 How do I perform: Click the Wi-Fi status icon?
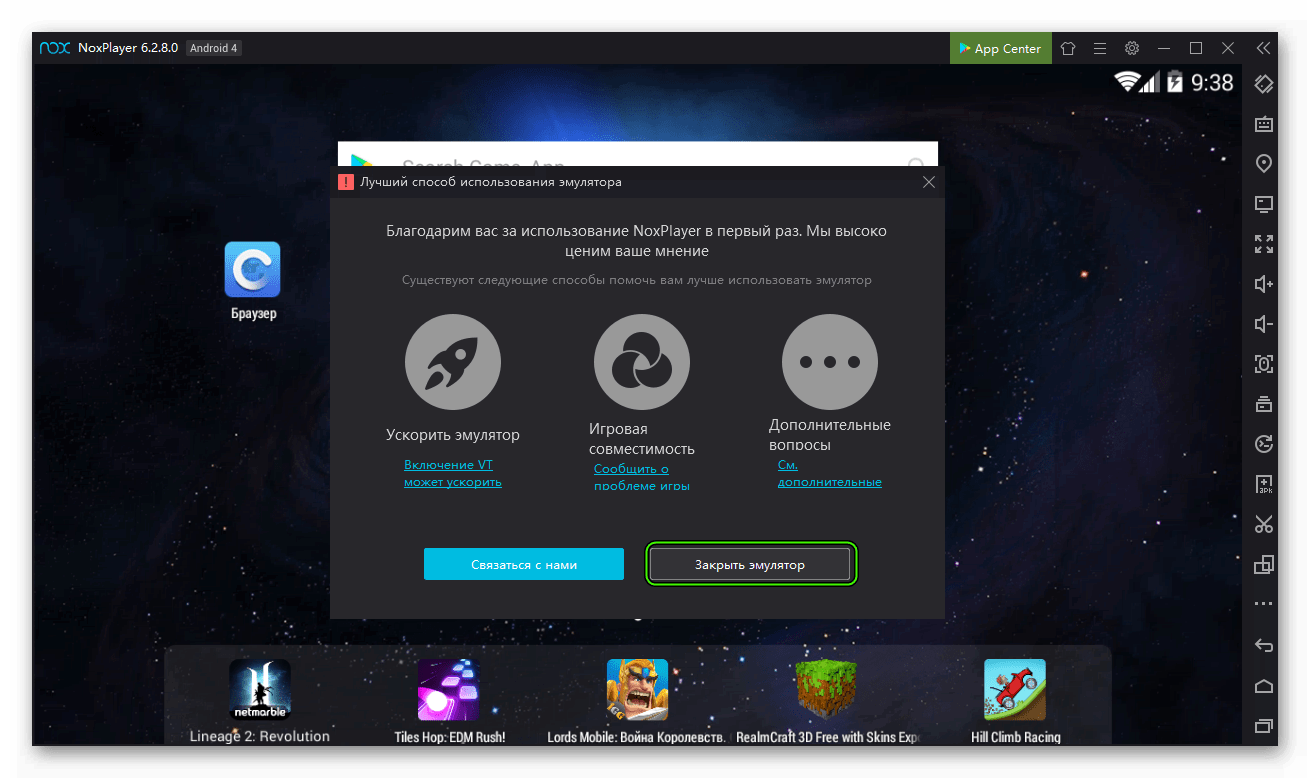(x=1128, y=82)
